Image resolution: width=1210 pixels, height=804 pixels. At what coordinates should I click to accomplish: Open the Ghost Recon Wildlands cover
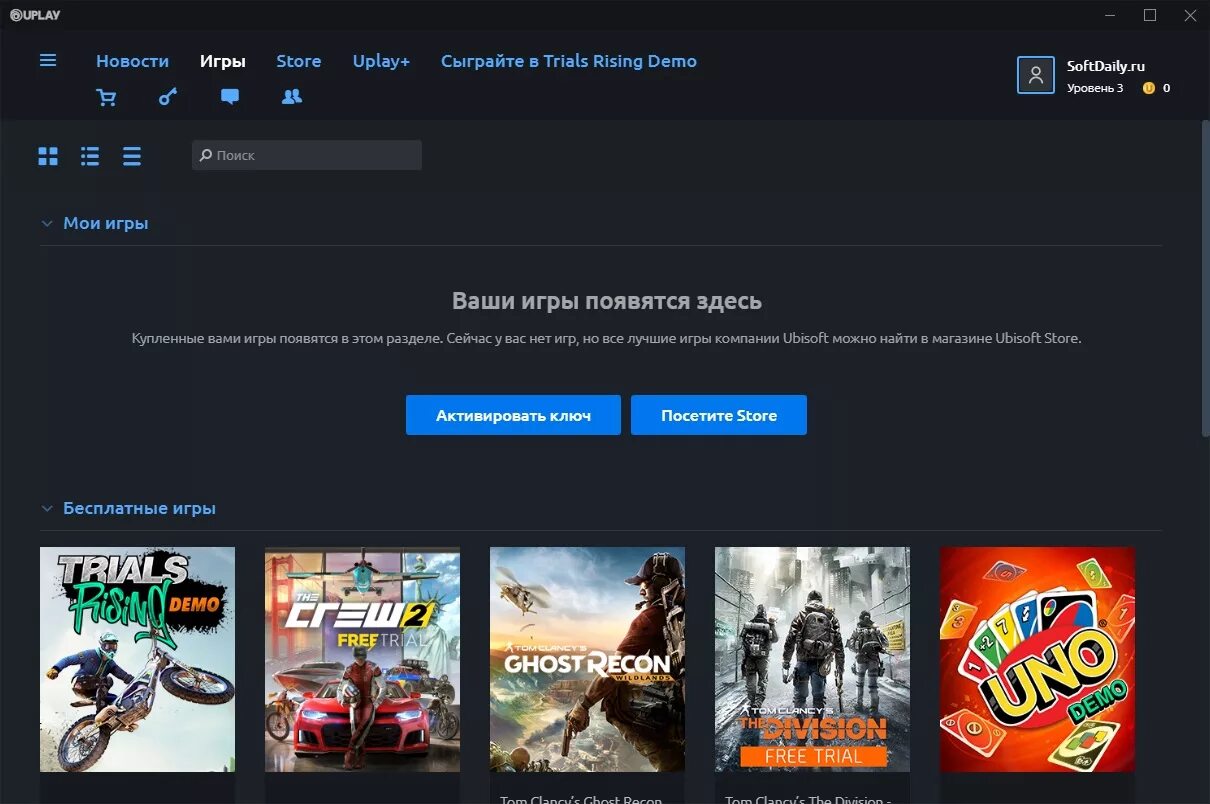(x=587, y=659)
